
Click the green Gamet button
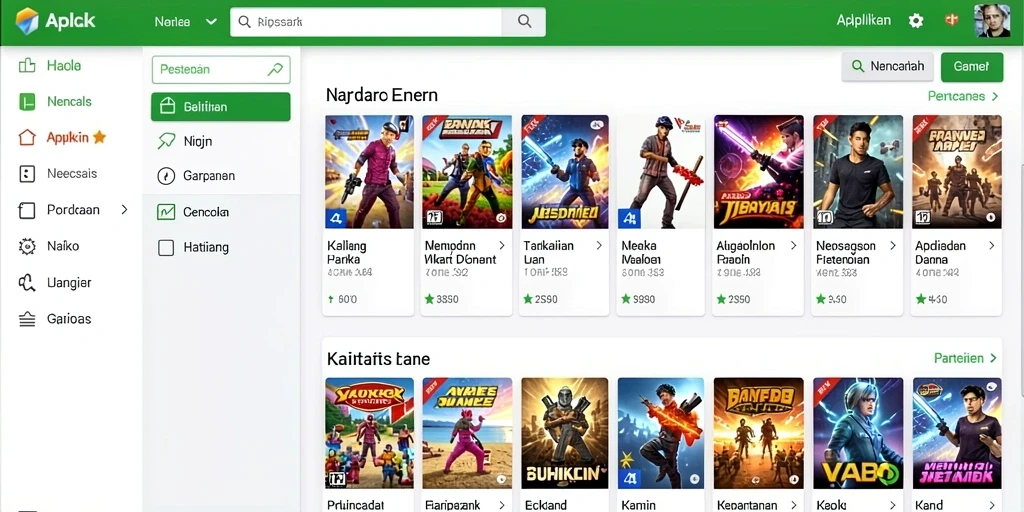tap(972, 67)
